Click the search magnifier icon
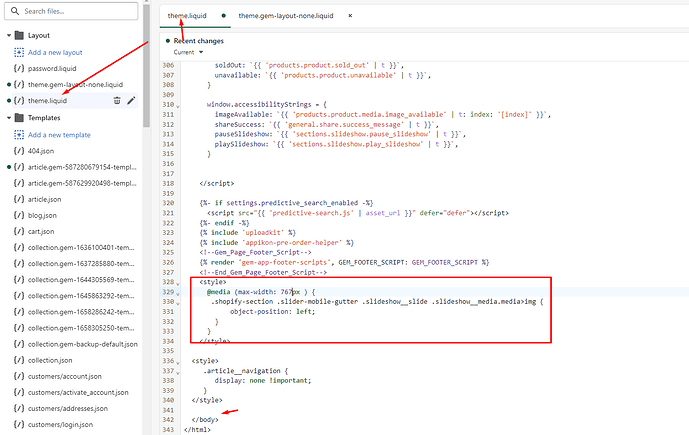Screen dimensions: 689x435 click(x=12, y=11)
